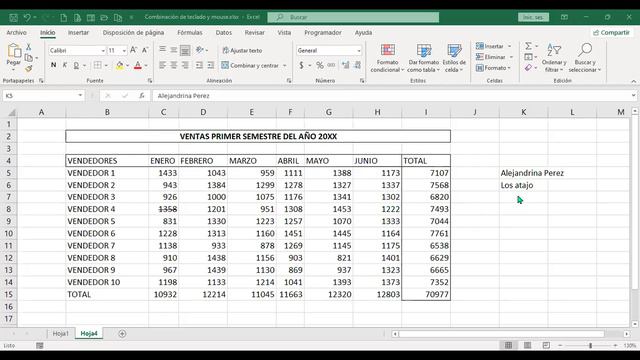
Task: Apply percent style format
Action: (320, 65)
